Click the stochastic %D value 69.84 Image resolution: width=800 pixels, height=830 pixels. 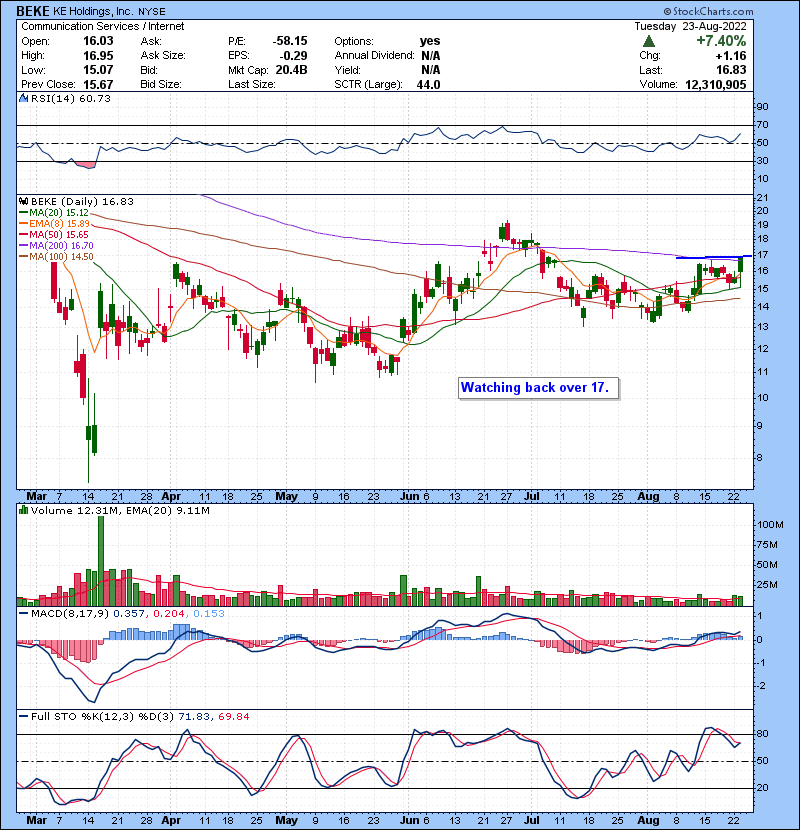tap(233, 717)
